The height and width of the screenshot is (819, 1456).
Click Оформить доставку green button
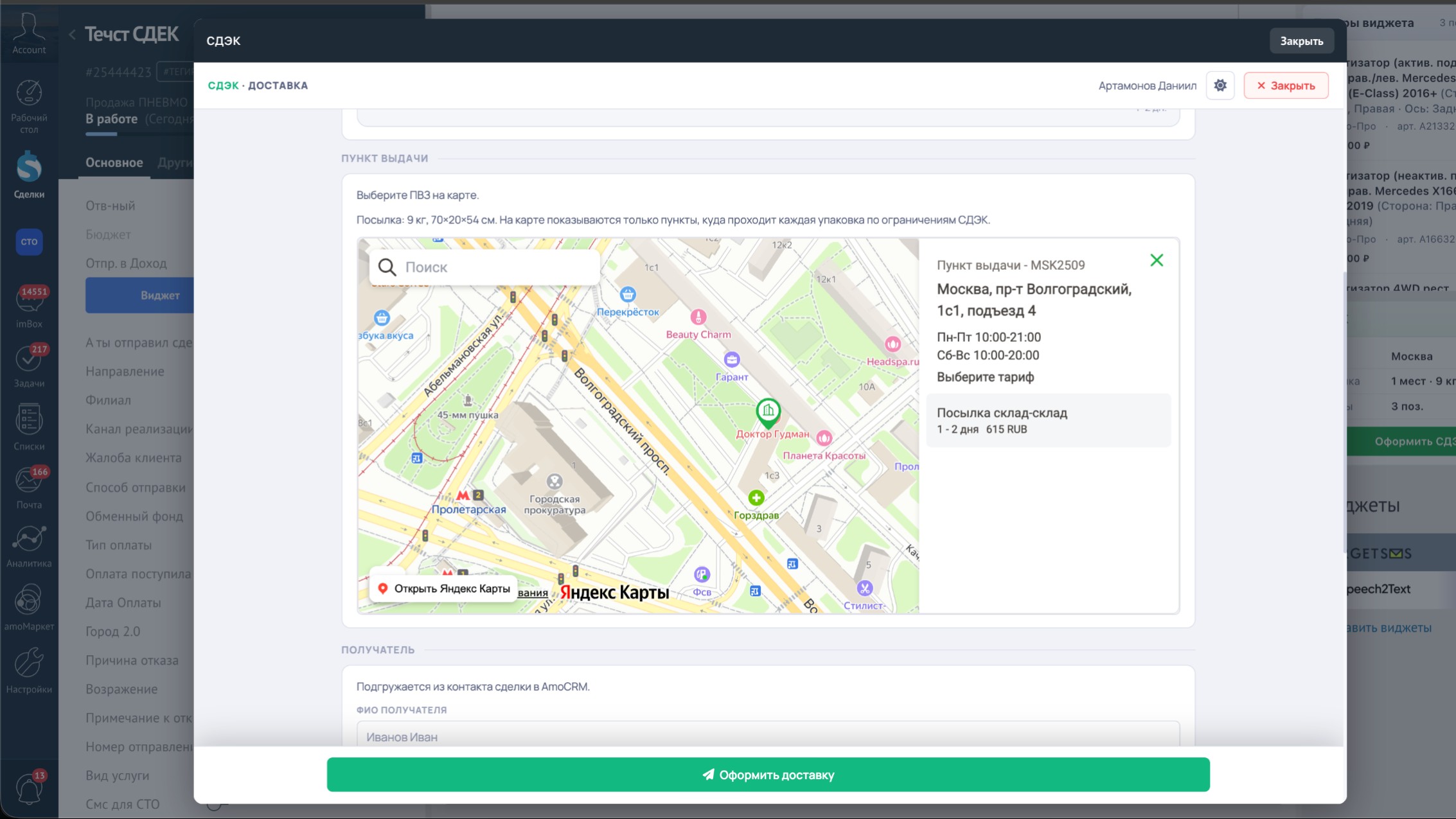pyautogui.click(x=768, y=775)
